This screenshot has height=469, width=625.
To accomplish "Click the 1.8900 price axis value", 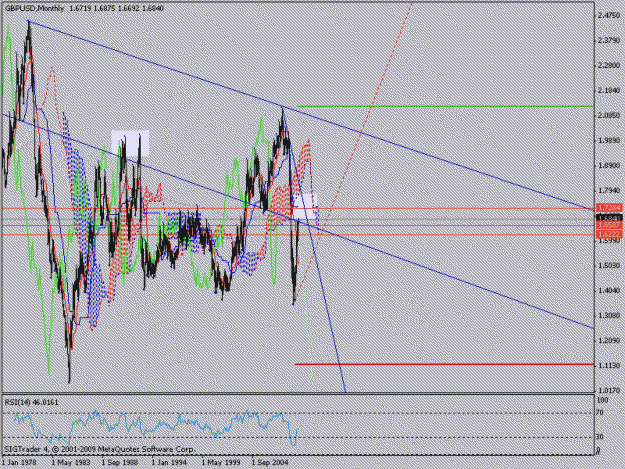I will click(609, 165).
